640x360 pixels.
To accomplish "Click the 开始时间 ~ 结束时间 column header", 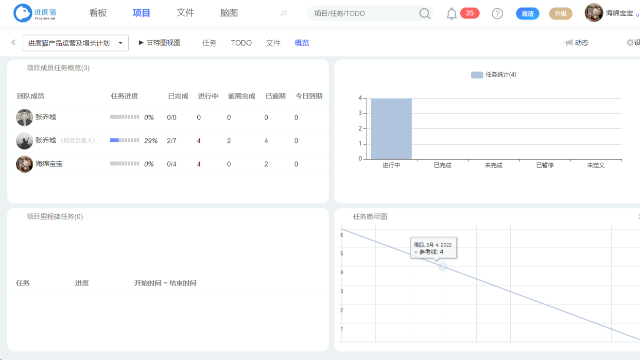I will [x=165, y=283].
